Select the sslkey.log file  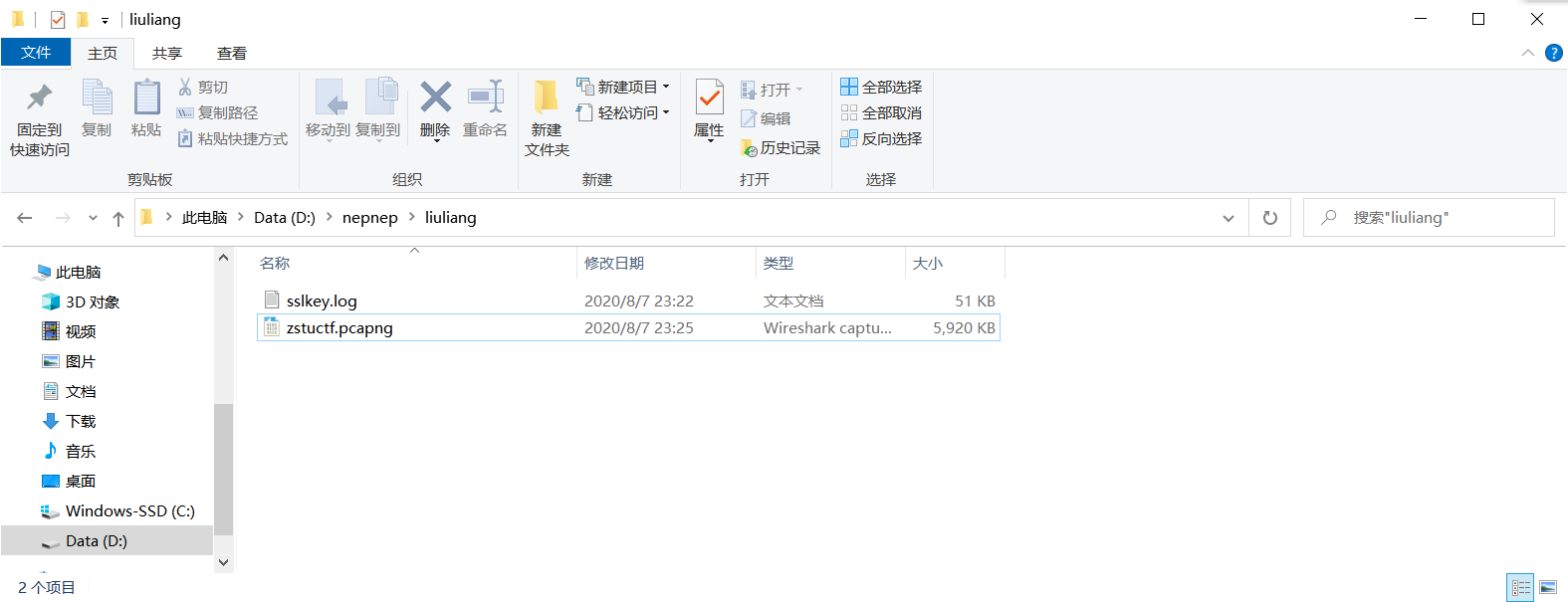pyautogui.click(x=322, y=301)
